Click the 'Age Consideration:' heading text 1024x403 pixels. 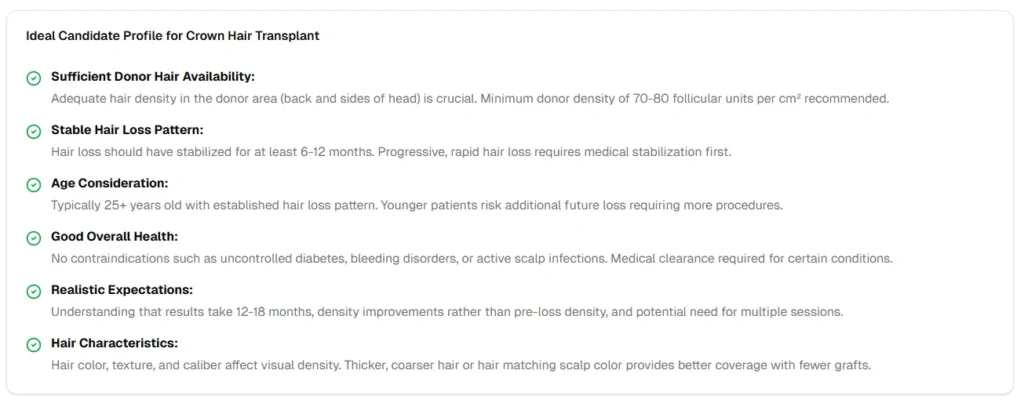(x=109, y=183)
